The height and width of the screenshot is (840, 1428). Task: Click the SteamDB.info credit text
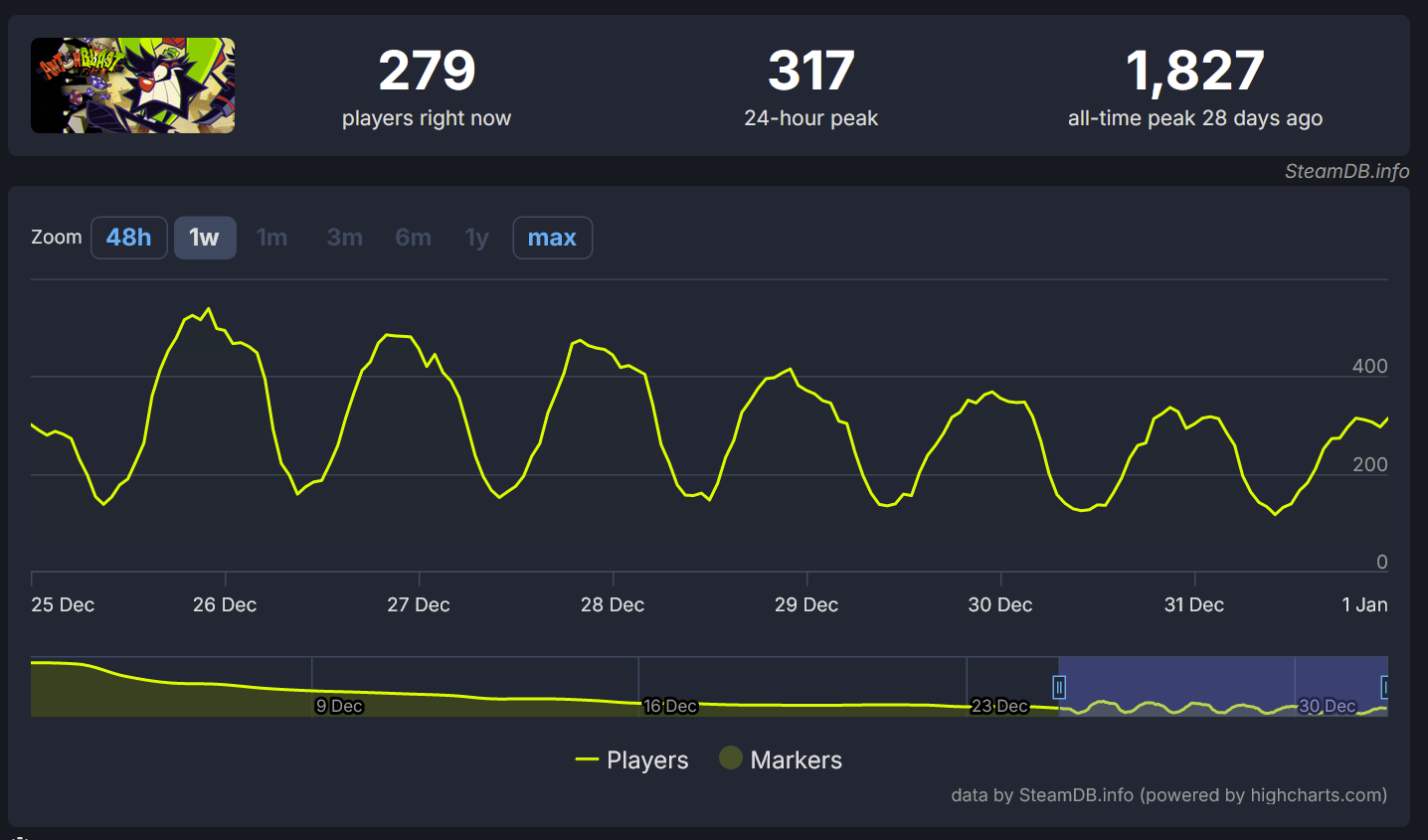(1346, 171)
